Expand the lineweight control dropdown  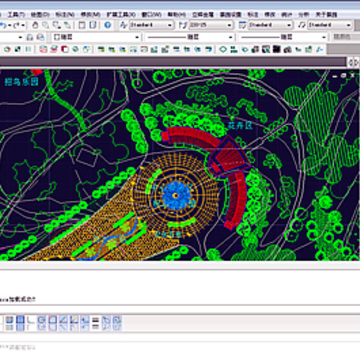click(x=324, y=37)
